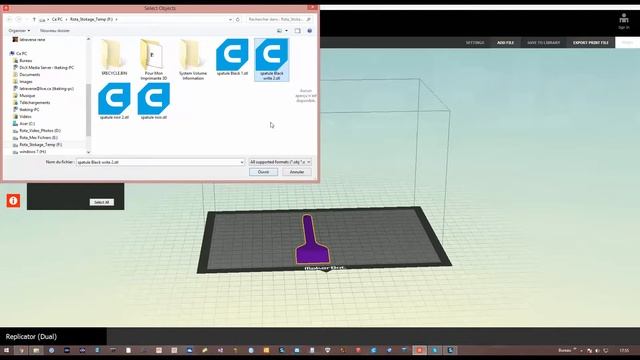Open the Windows Start button

coord(6,350)
